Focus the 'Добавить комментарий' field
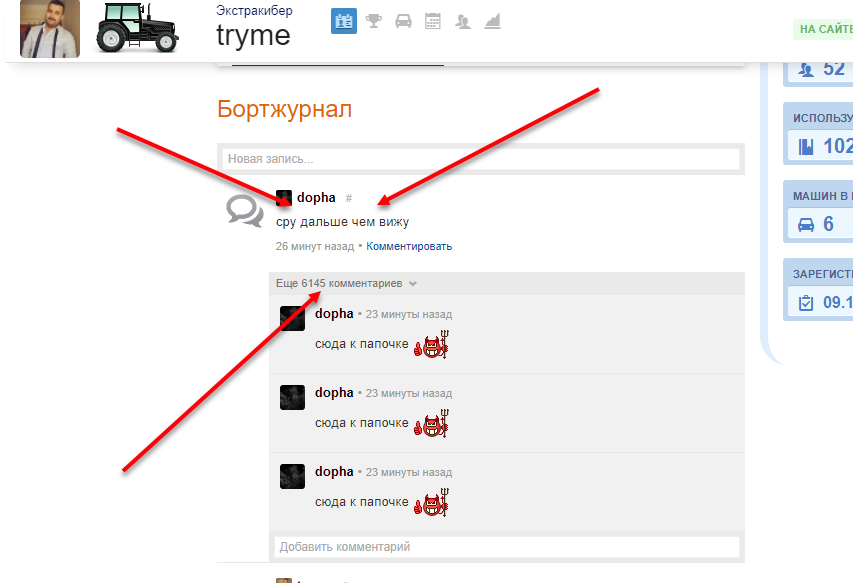 point(506,547)
